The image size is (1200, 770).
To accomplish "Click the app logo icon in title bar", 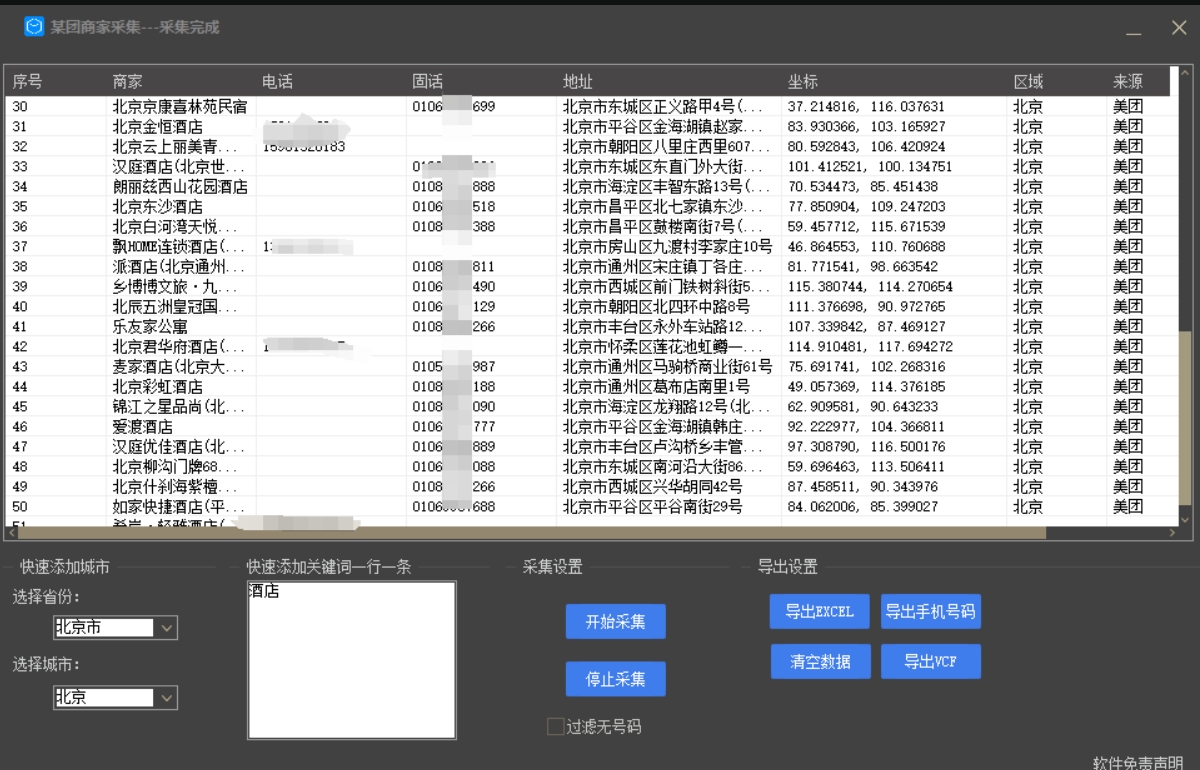I will pyautogui.click(x=34, y=27).
